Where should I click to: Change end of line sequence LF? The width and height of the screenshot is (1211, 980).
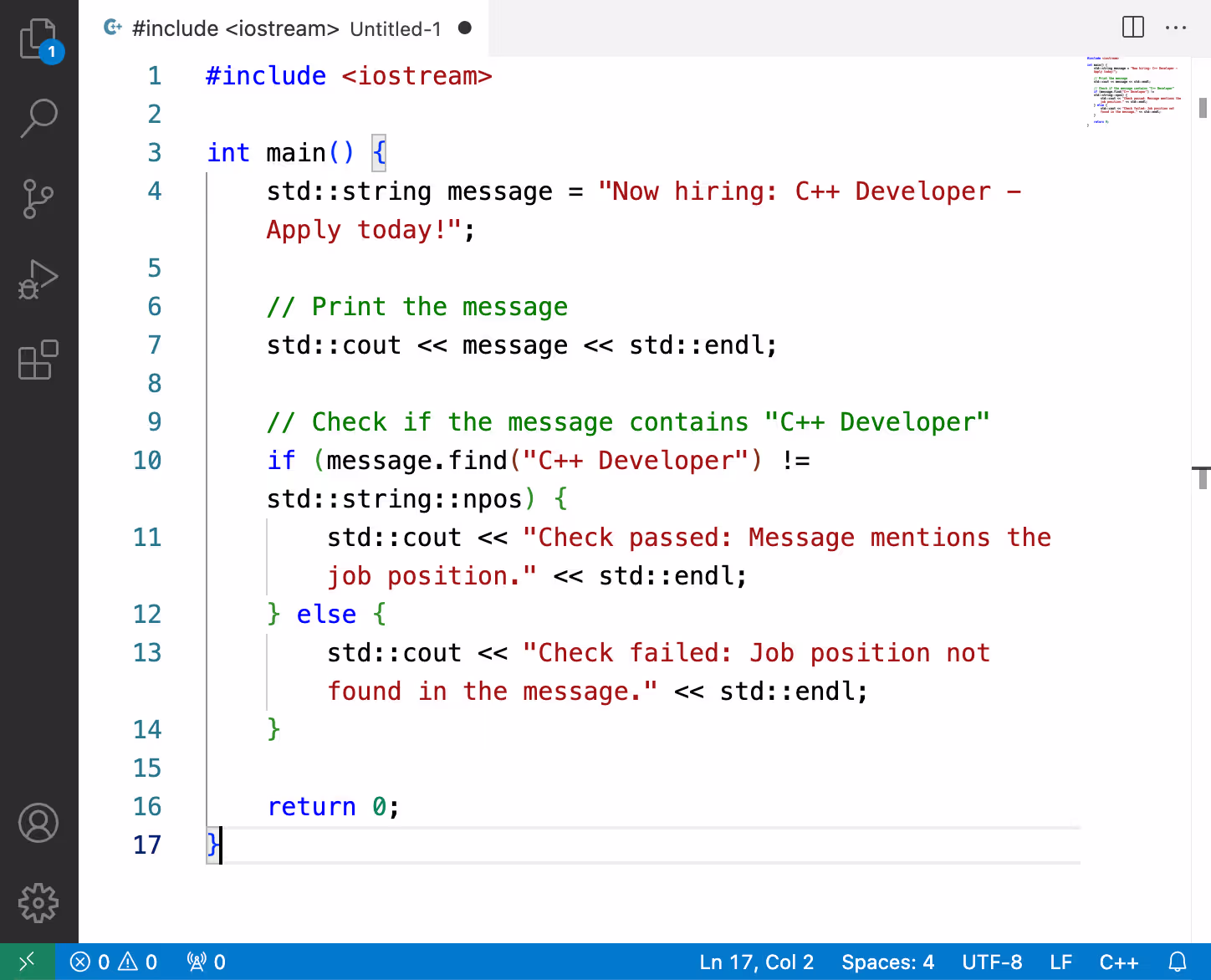point(1060,962)
